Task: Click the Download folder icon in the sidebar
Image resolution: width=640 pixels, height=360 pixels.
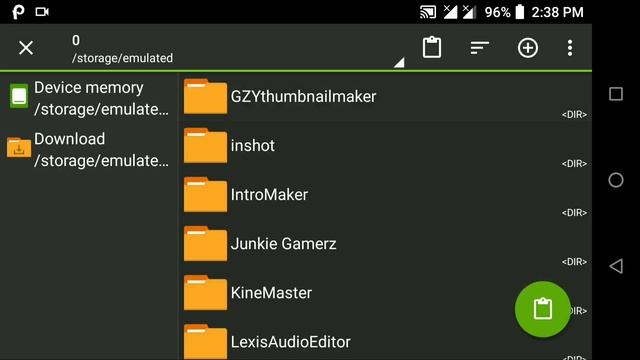Action: 19,147
